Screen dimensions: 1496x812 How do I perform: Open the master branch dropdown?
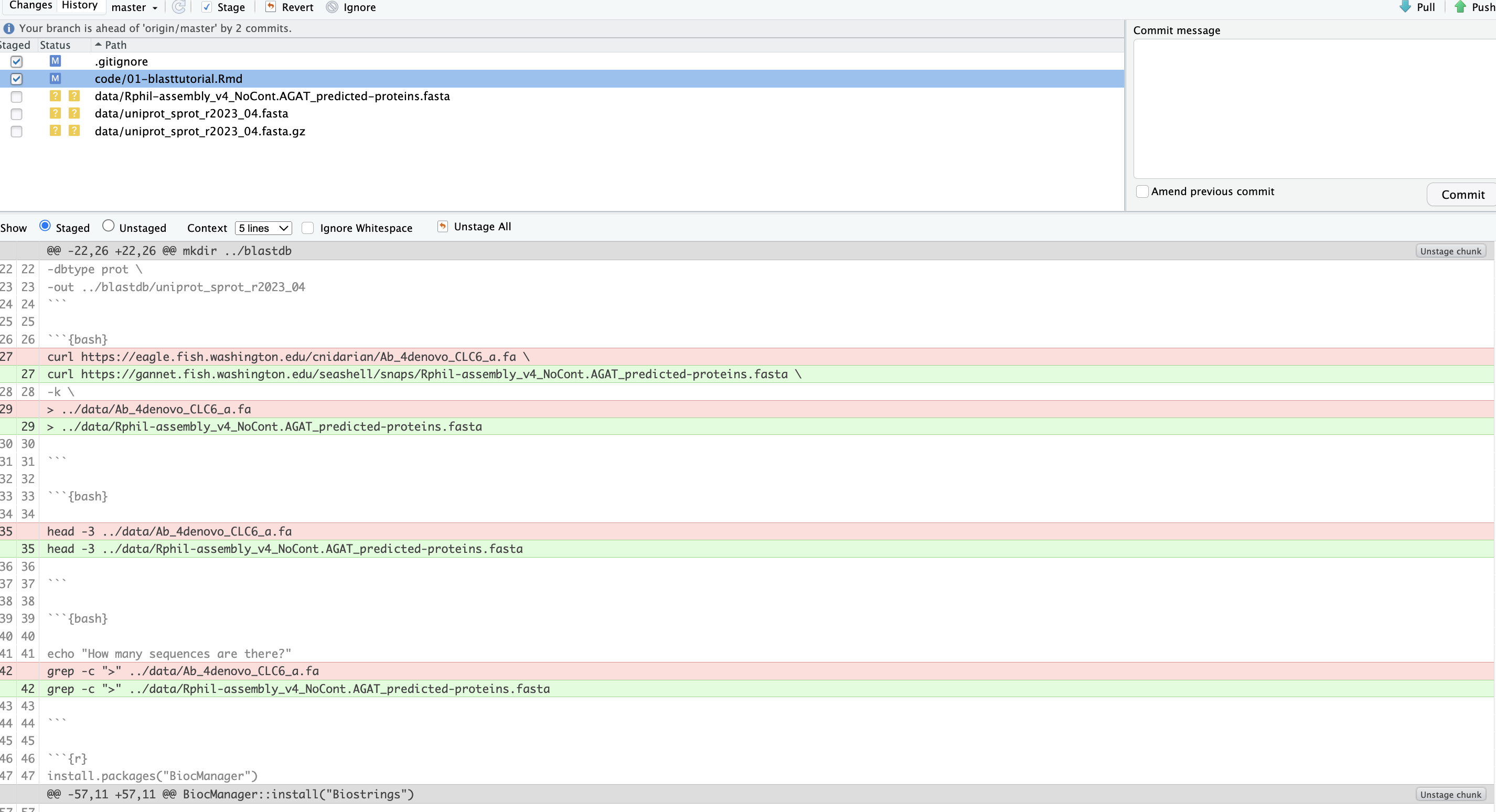pos(134,7)
